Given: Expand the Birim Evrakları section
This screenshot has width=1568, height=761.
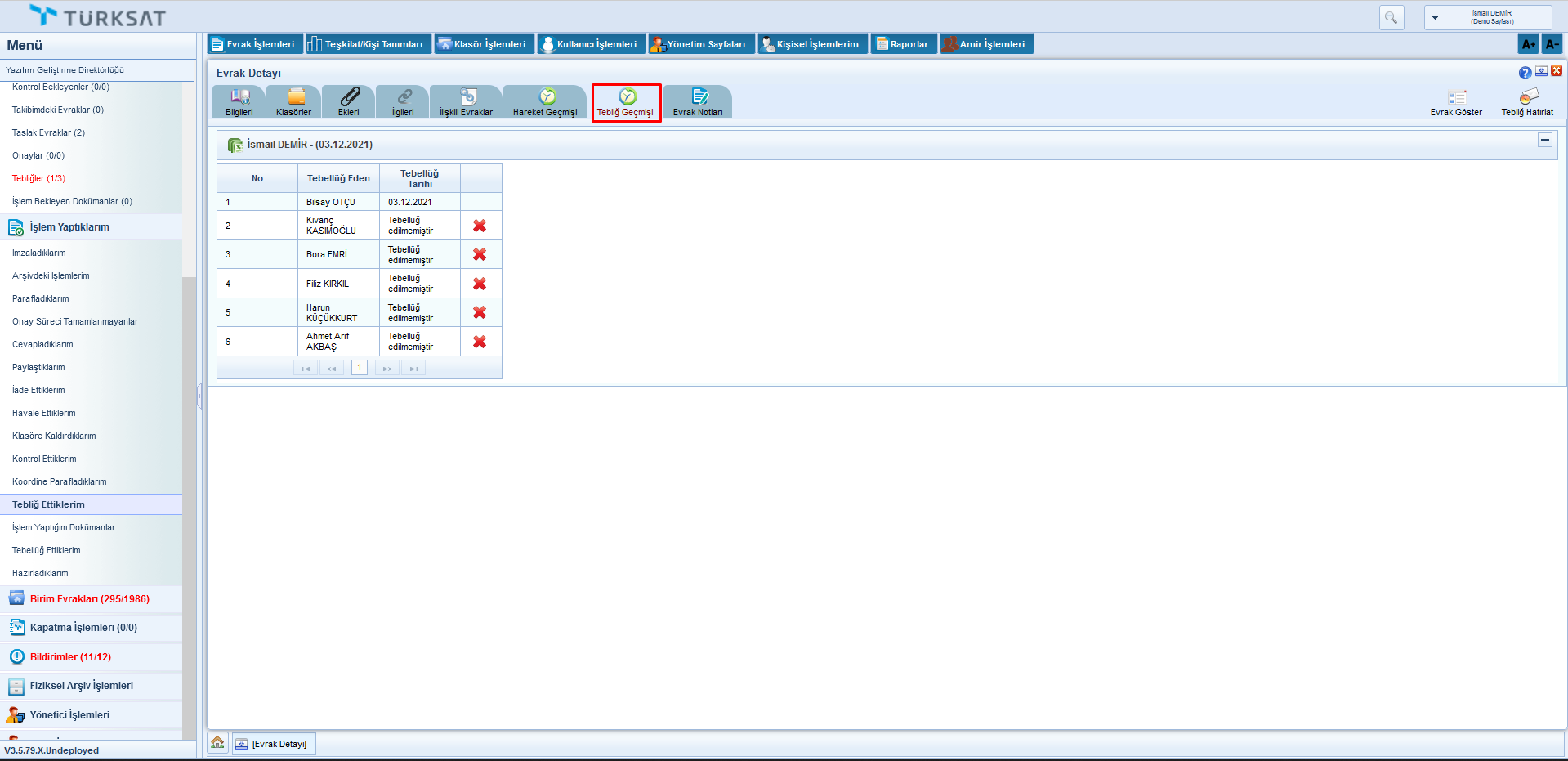Looking at the screenshot, I should (x=90, y=599).
